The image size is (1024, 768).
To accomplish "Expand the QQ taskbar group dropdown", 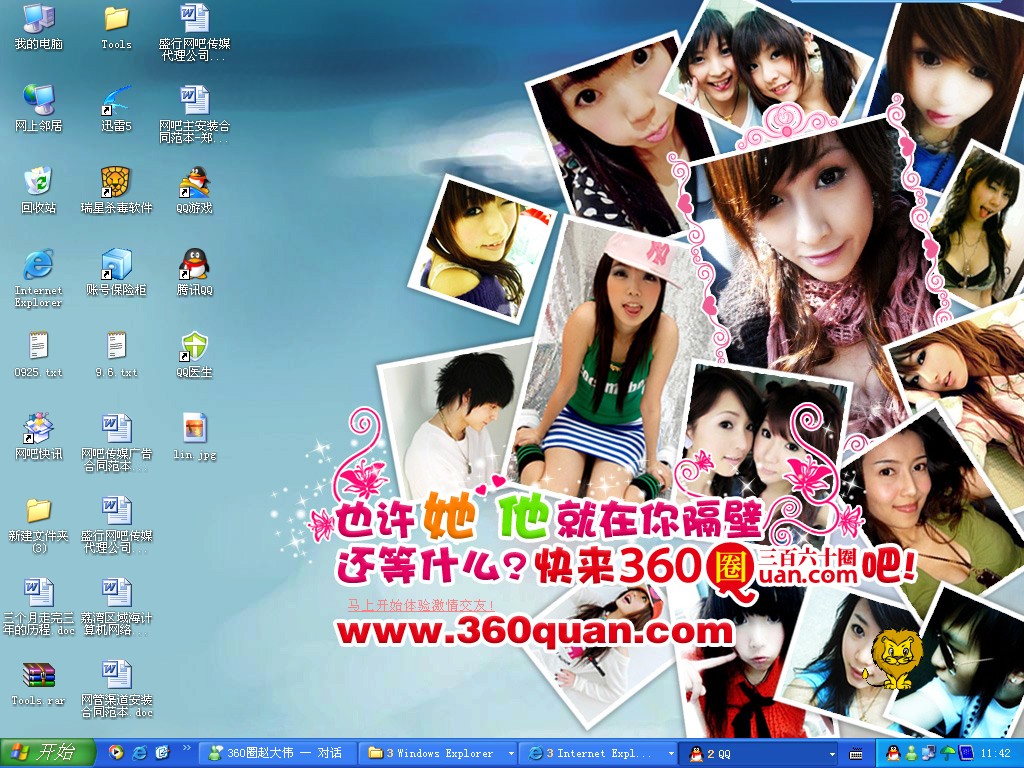I will coord(831,753).
